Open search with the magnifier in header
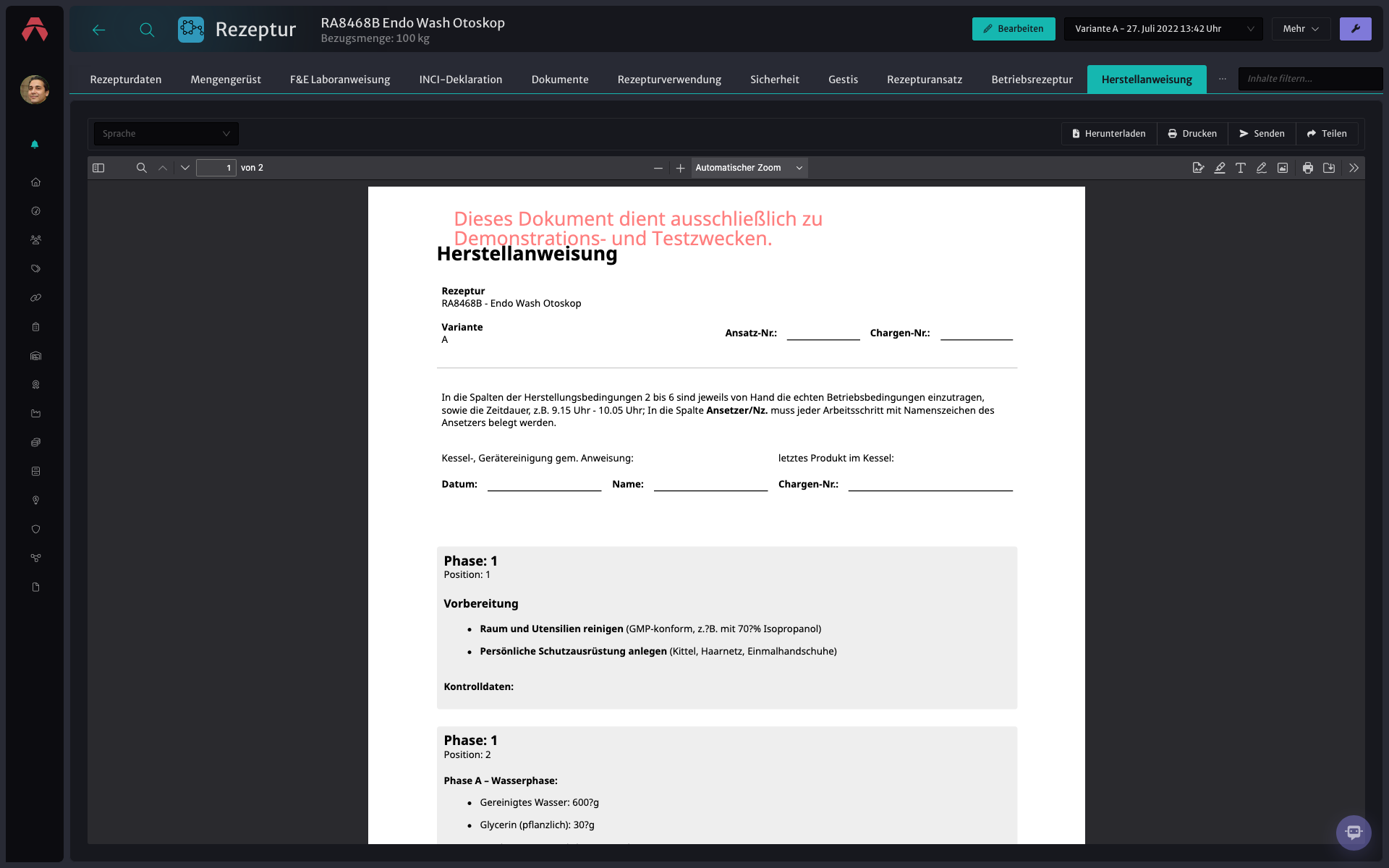 147,30
